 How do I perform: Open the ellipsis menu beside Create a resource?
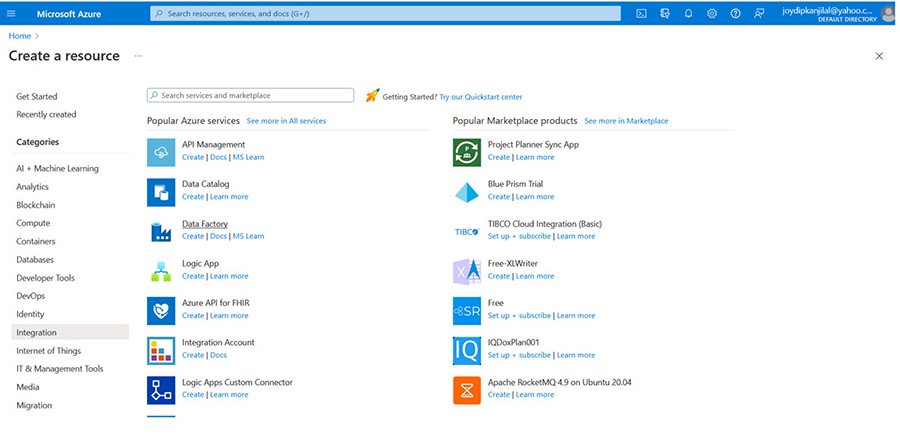tap(138, 56)
